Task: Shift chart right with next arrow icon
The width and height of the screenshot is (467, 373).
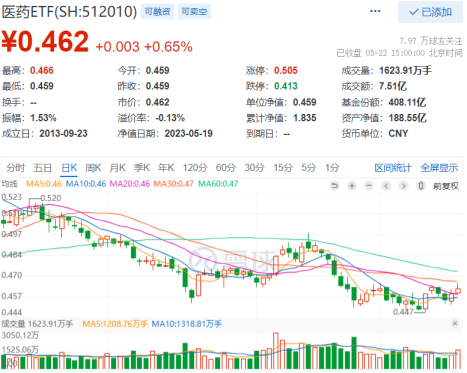Action: 403,186
